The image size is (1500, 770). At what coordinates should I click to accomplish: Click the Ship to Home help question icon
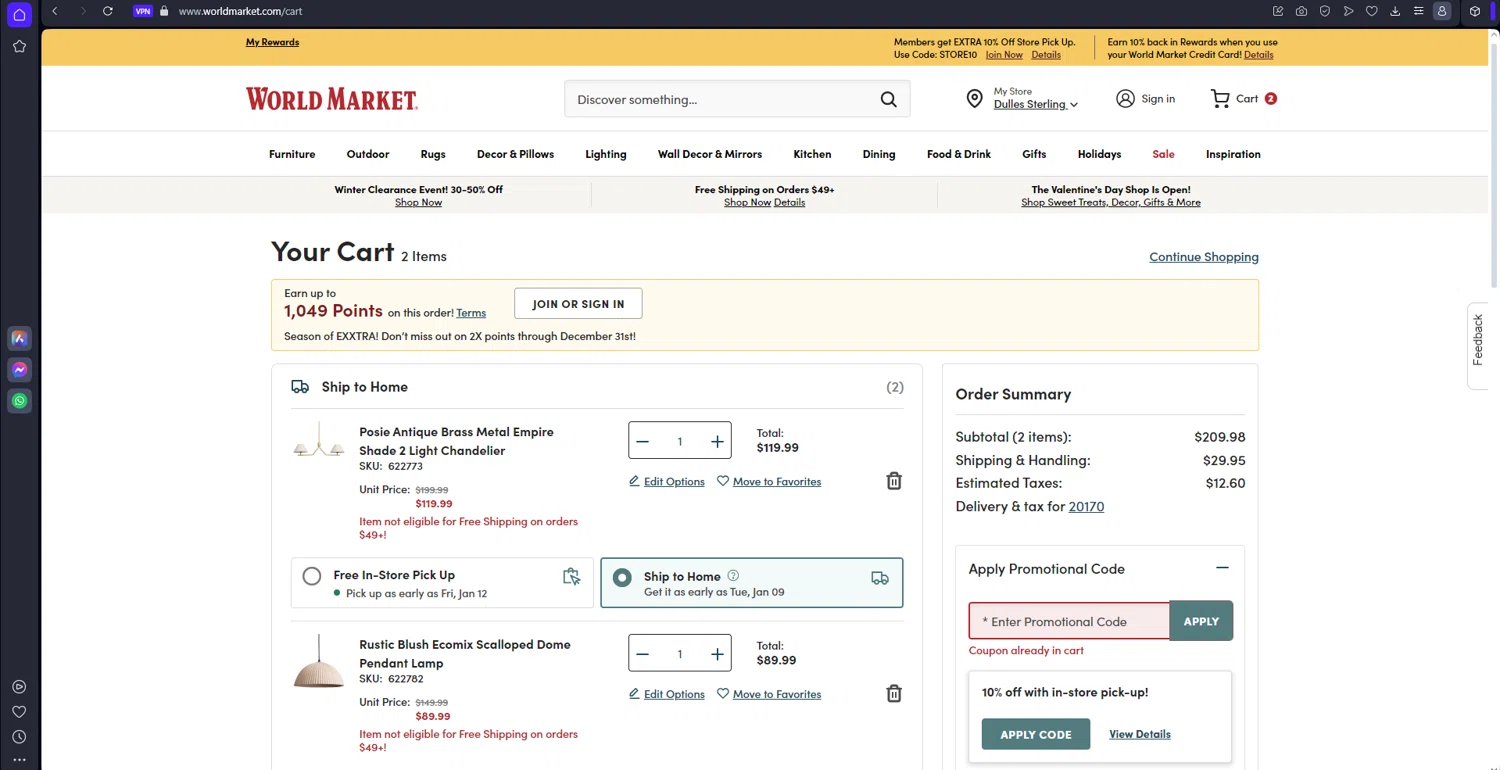coord(733,575)
